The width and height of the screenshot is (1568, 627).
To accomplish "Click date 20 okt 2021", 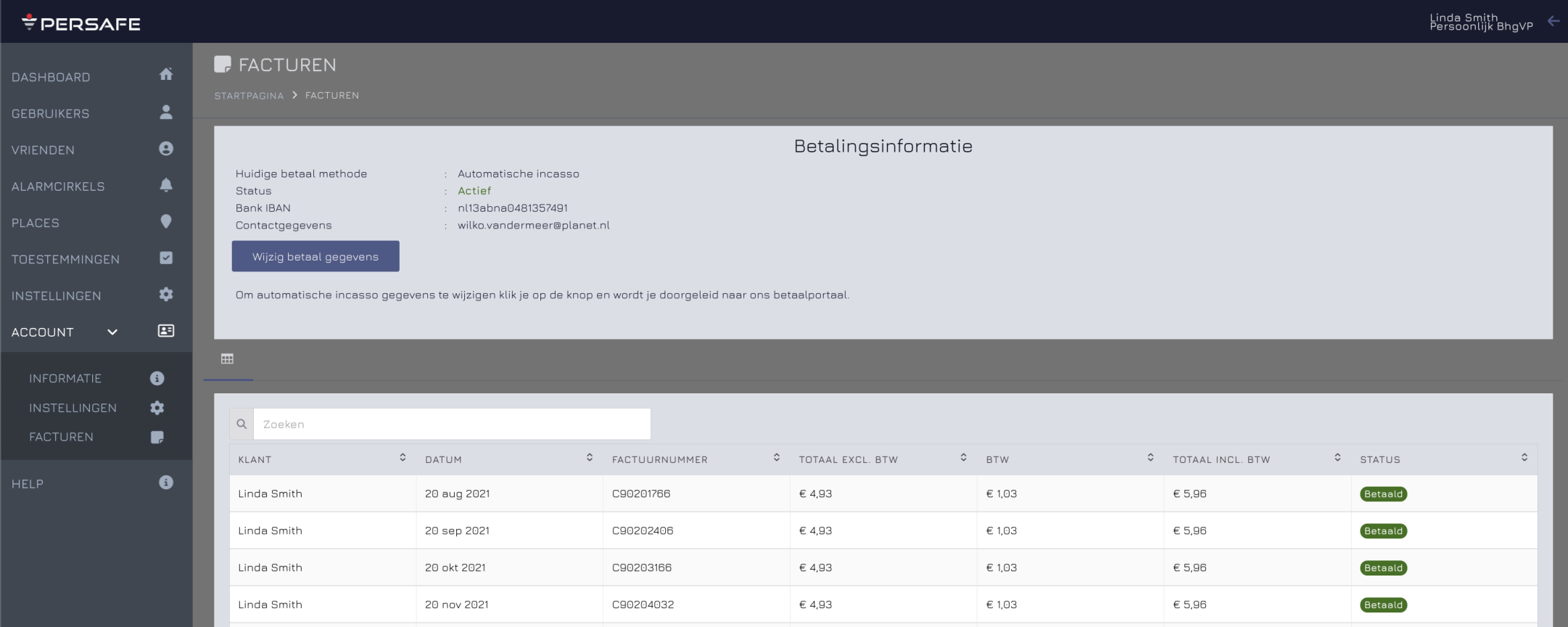I will pyautogui.click(x=455, y=567).
